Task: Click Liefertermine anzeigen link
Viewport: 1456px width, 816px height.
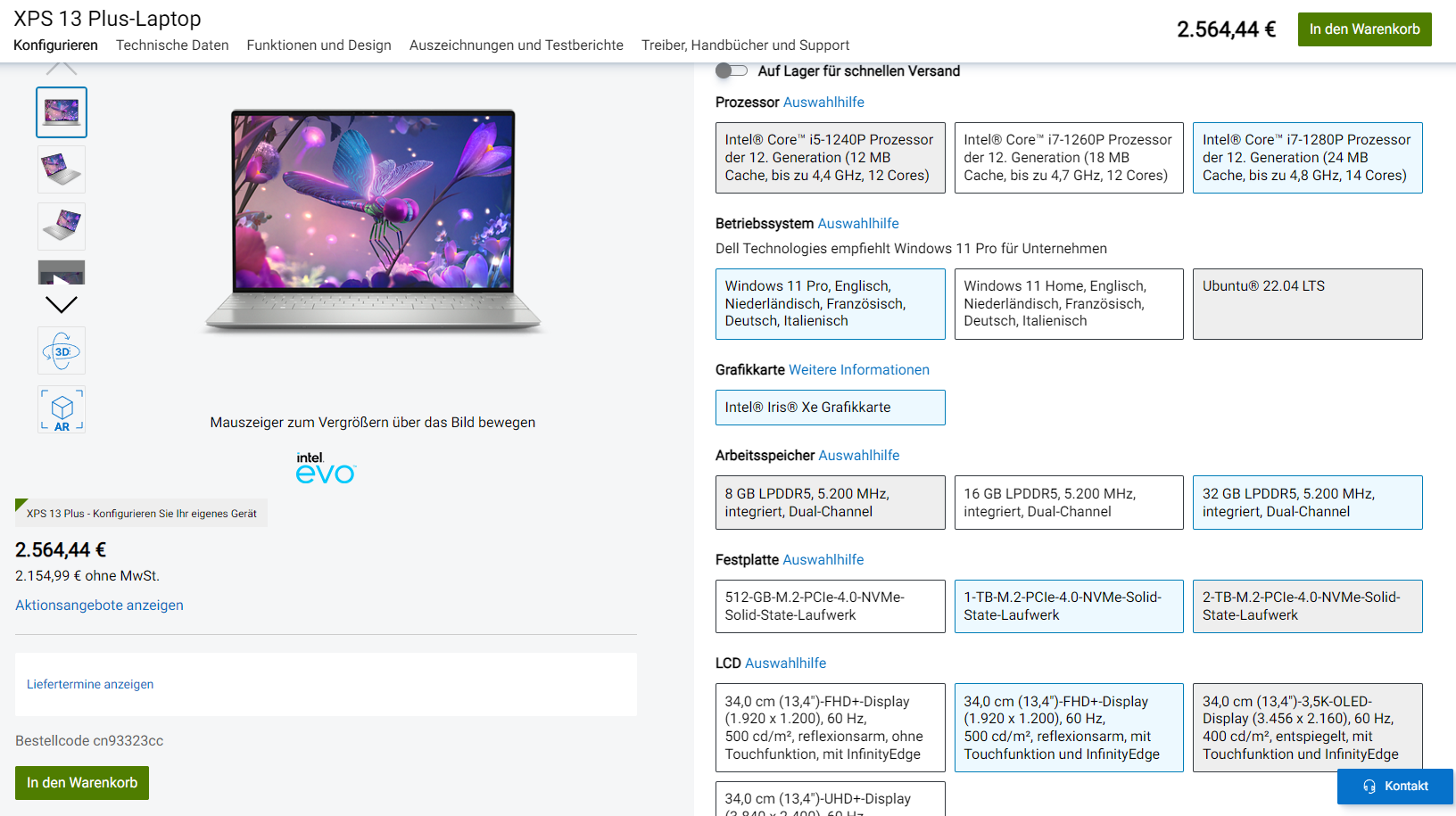Action: click(90, 685)
